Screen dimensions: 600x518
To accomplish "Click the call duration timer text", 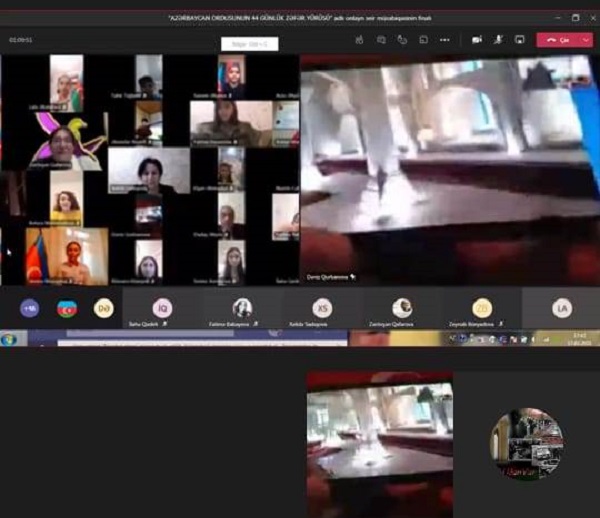I will click(x=21, y=40).
